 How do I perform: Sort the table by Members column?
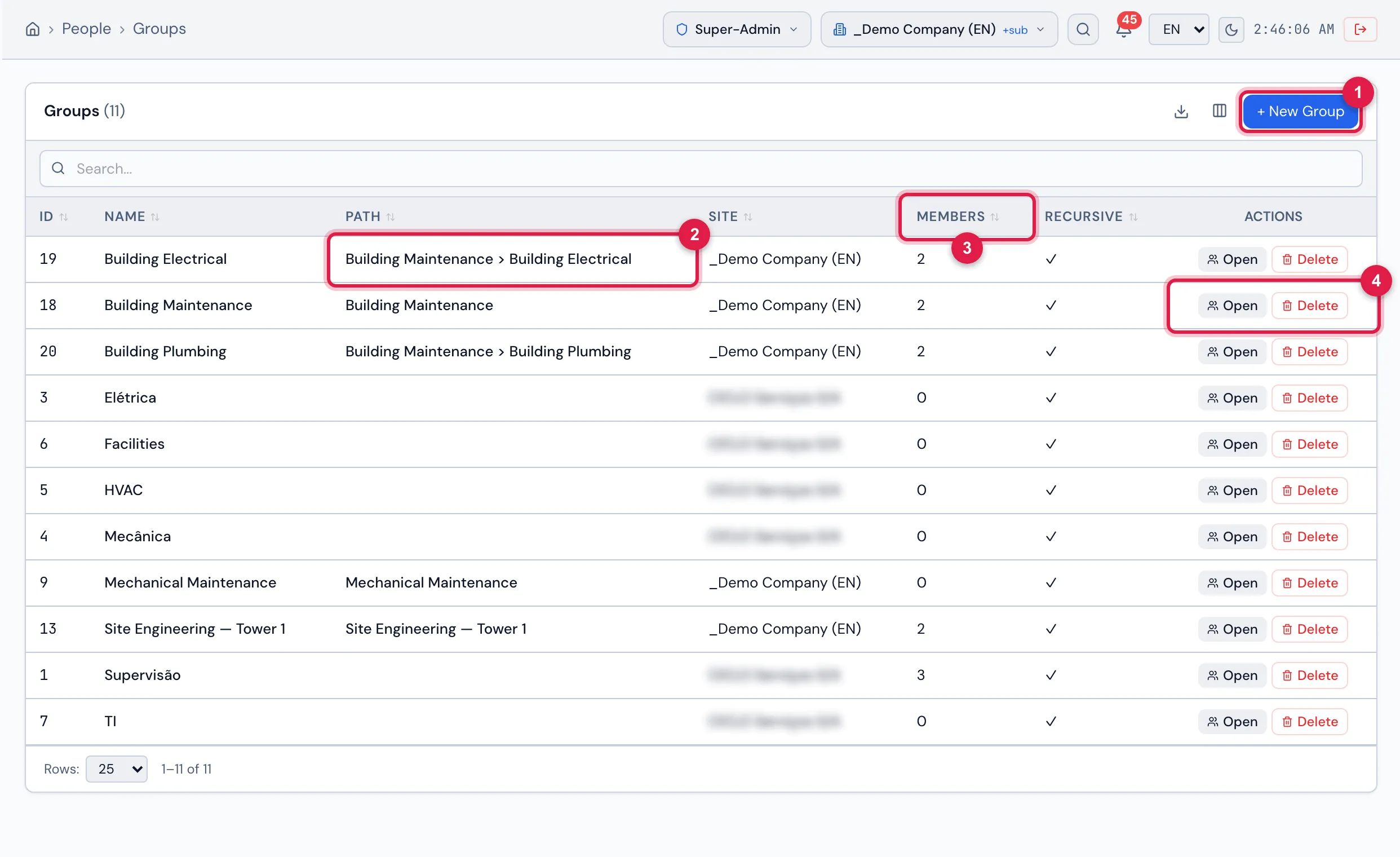click(x=958, y=217)
